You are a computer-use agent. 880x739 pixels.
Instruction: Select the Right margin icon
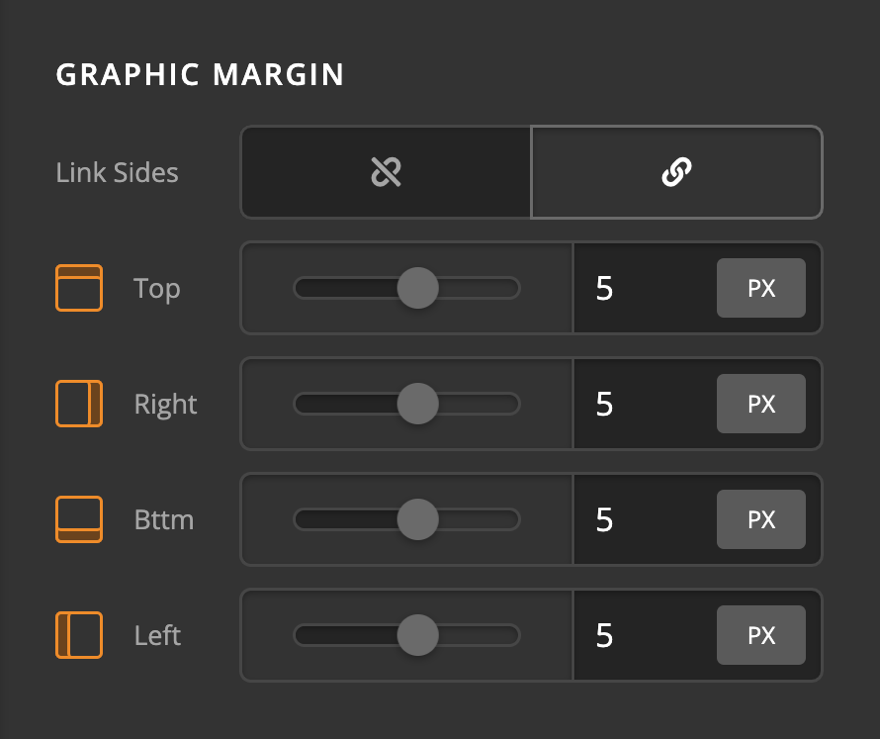[78, 404]
